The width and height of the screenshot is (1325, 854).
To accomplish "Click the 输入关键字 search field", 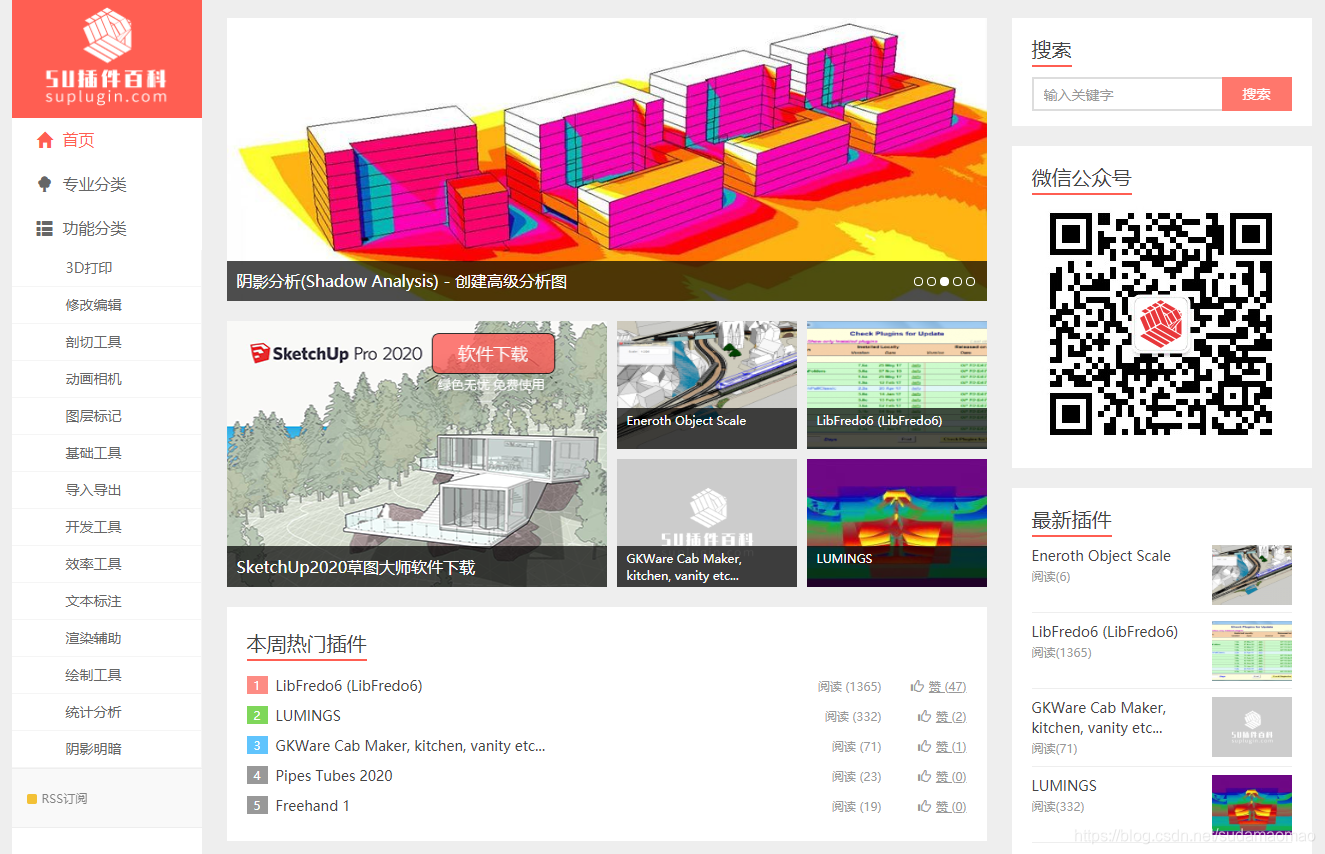I will click(1127, 94).
